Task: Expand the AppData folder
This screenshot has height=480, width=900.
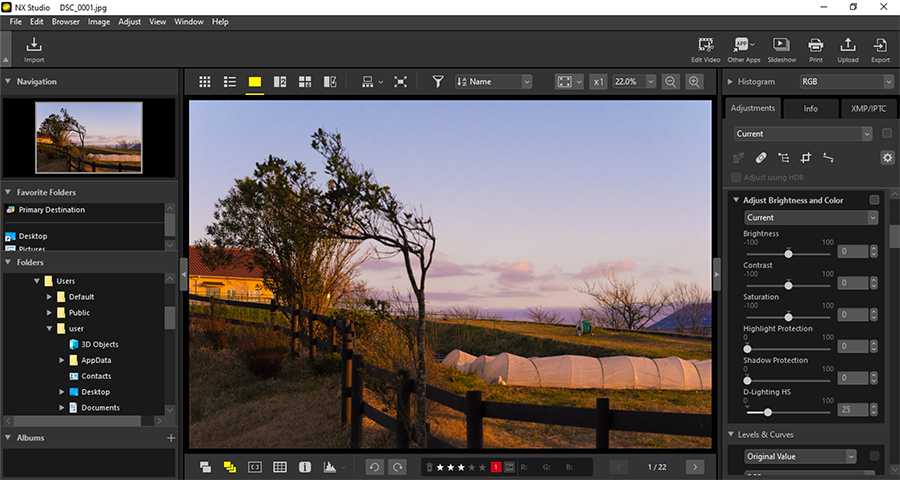Action: (62, 360)
